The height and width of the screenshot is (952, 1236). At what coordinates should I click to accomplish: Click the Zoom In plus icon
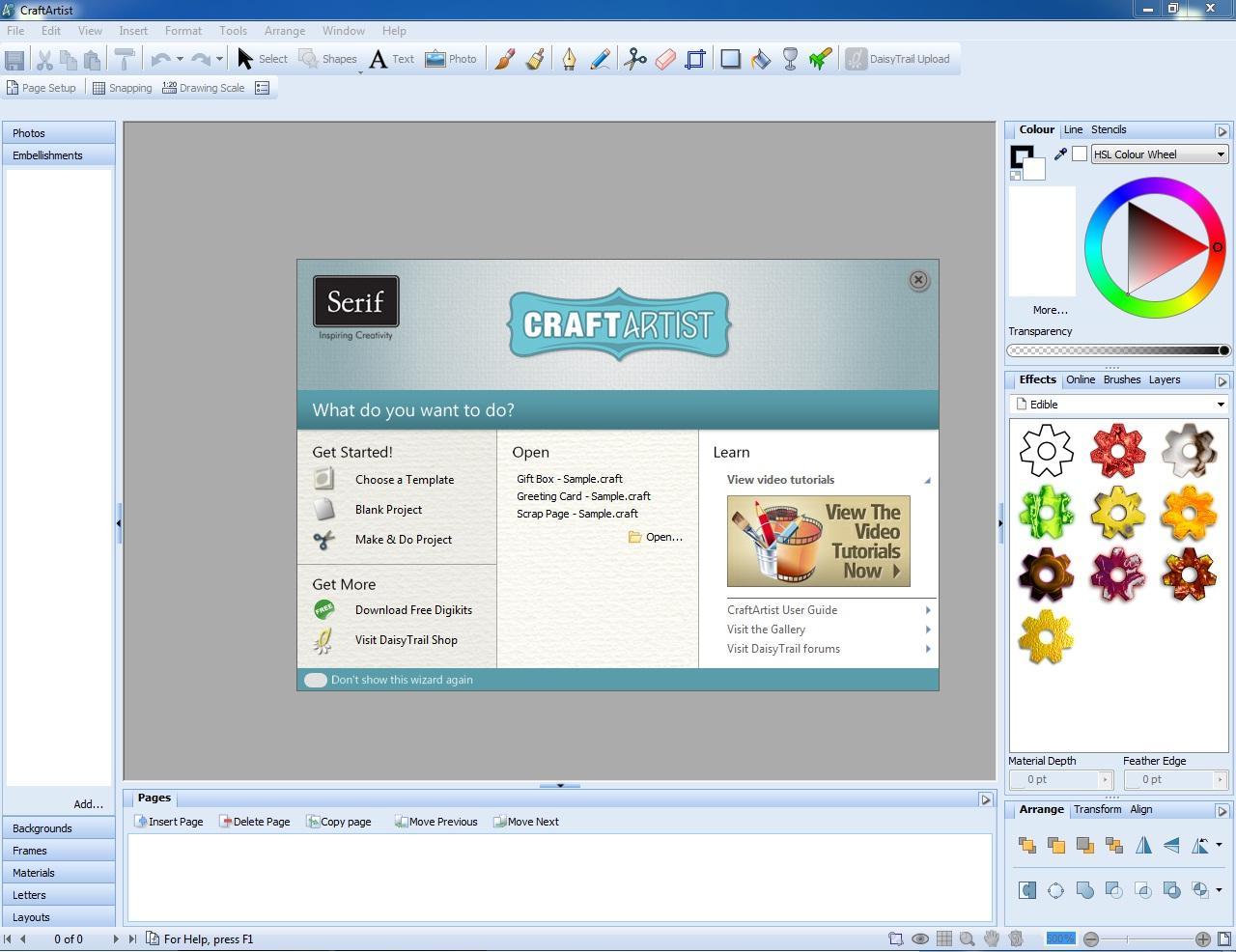[x=1202, y=938]
